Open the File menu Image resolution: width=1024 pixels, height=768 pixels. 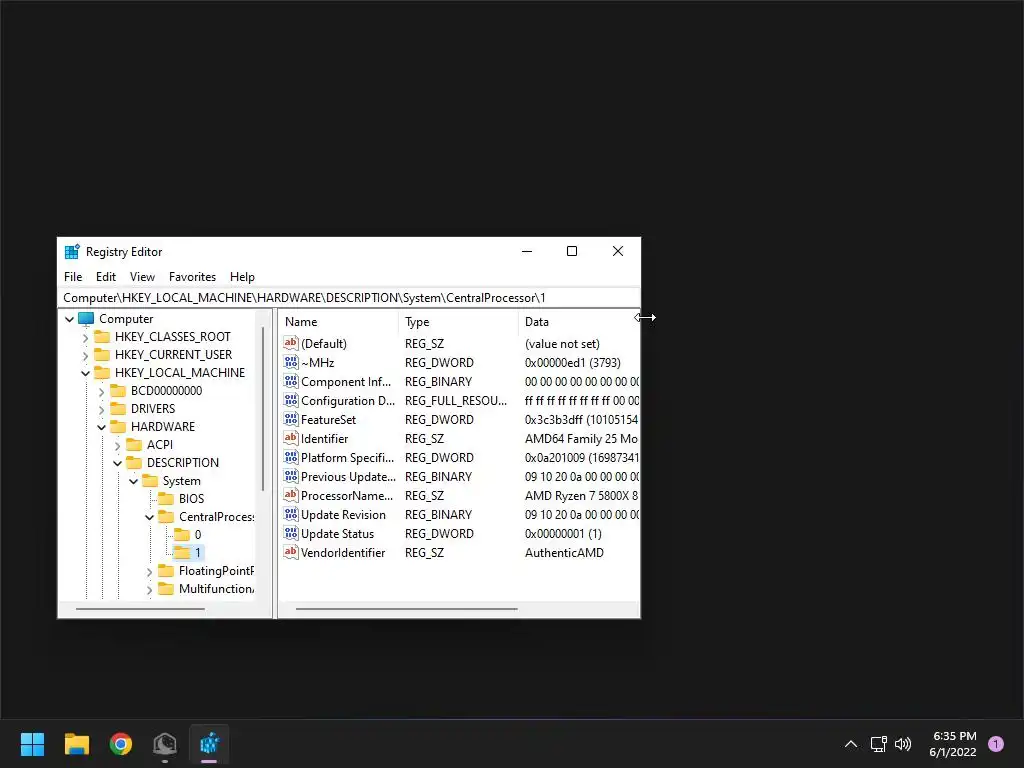73,277
